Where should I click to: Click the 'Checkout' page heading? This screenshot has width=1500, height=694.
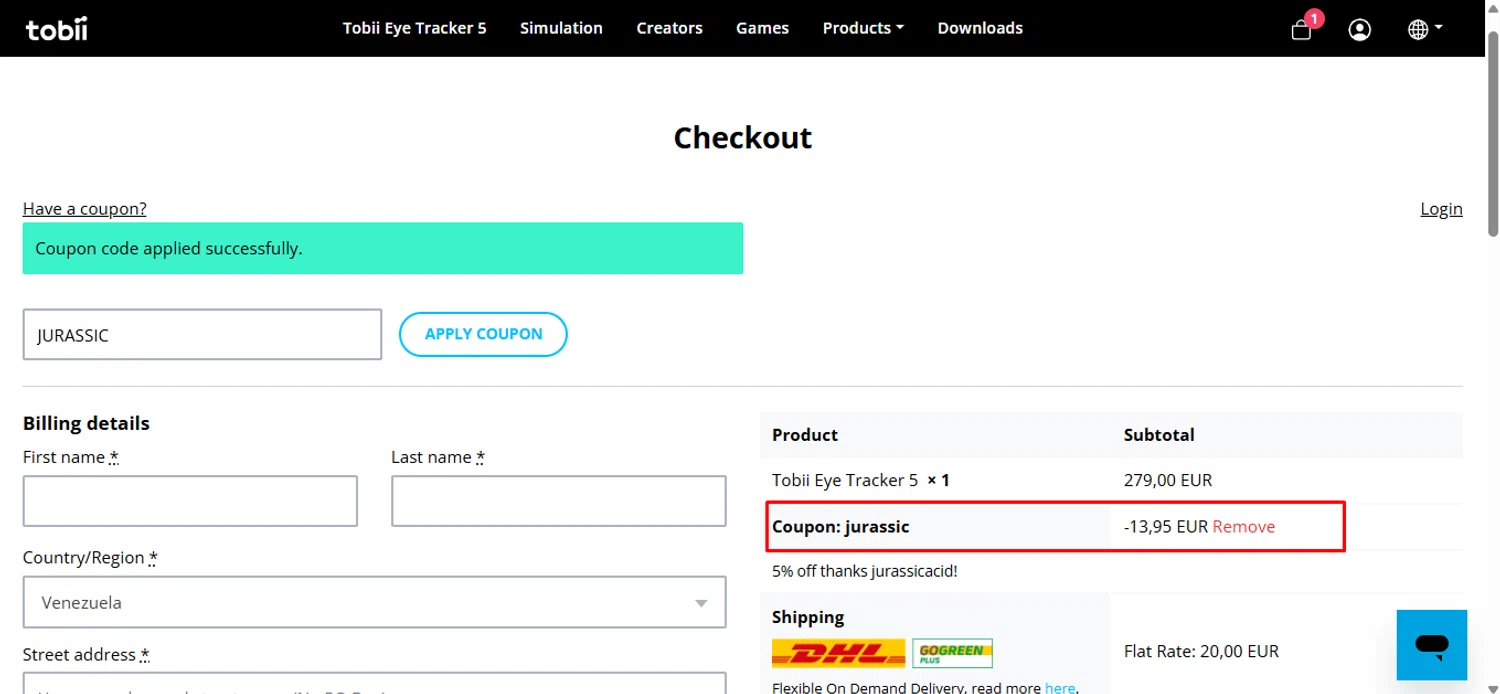point(742,137)
